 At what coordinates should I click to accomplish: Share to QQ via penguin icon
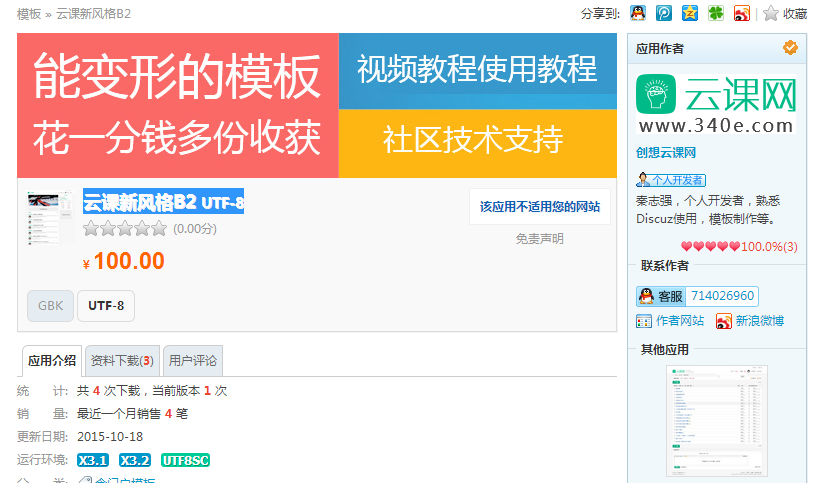click(638, 13)
